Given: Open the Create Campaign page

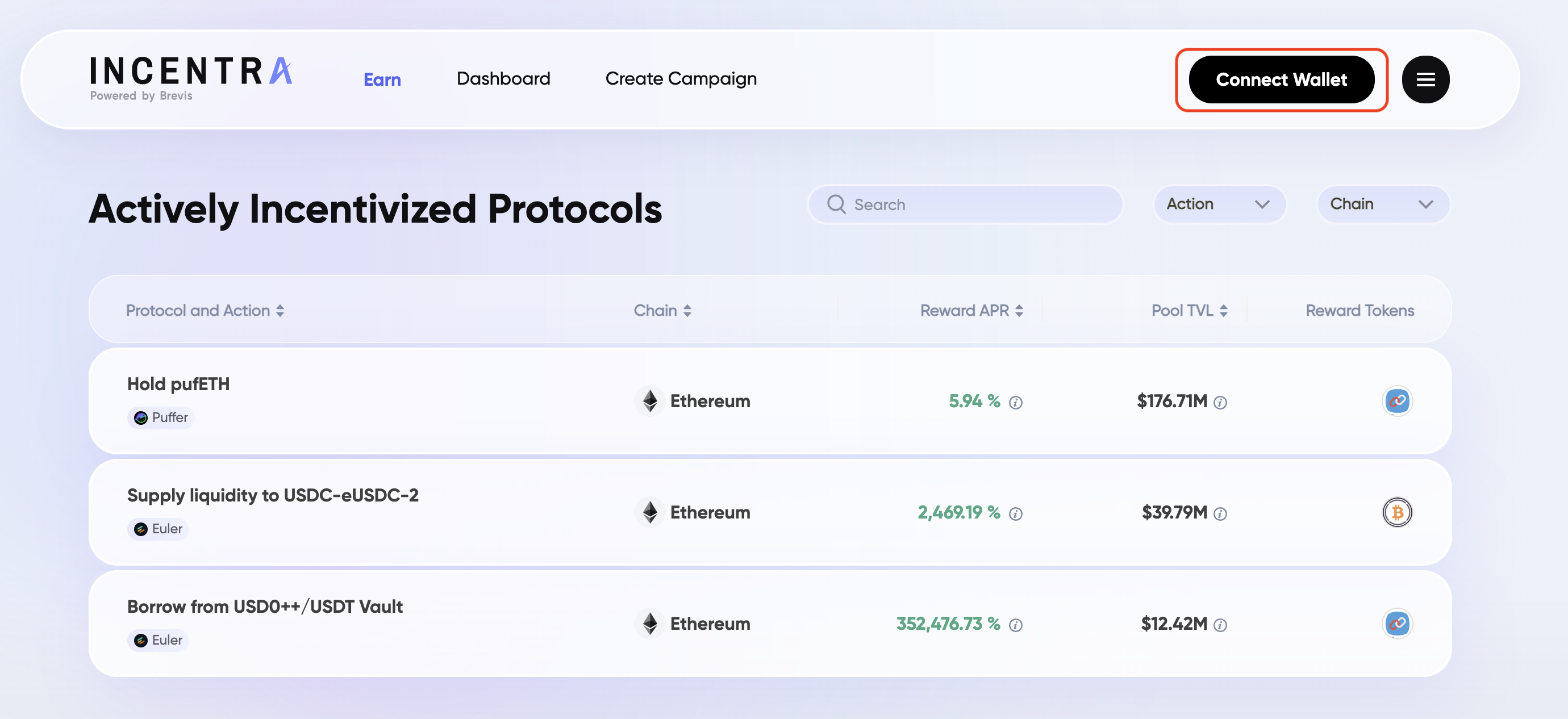Looking at the screenshot, I should pos(681,79).
